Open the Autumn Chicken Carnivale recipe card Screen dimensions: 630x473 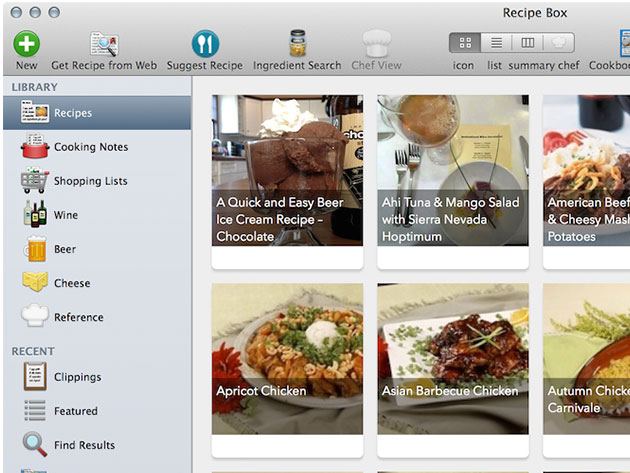(x=586, y=370)
